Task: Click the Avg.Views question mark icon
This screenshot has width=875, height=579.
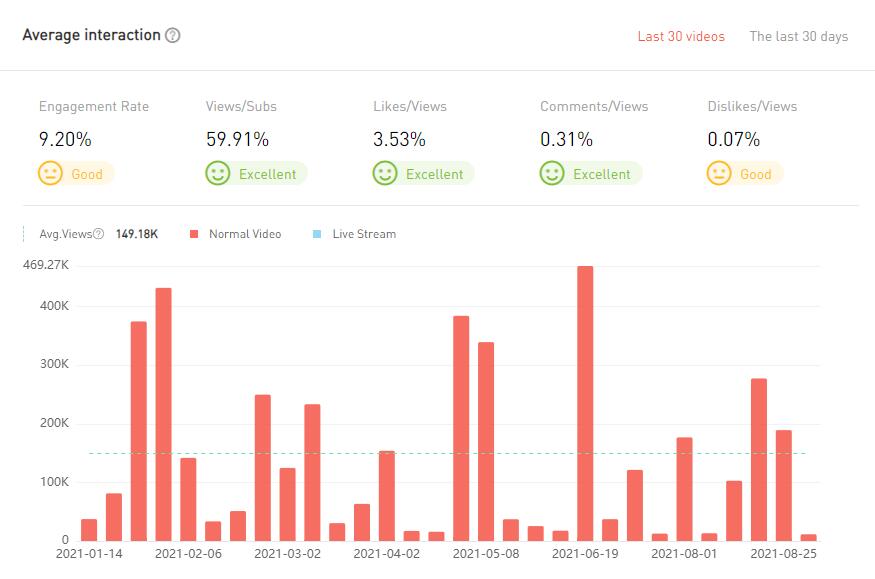Action: [98, 234]
